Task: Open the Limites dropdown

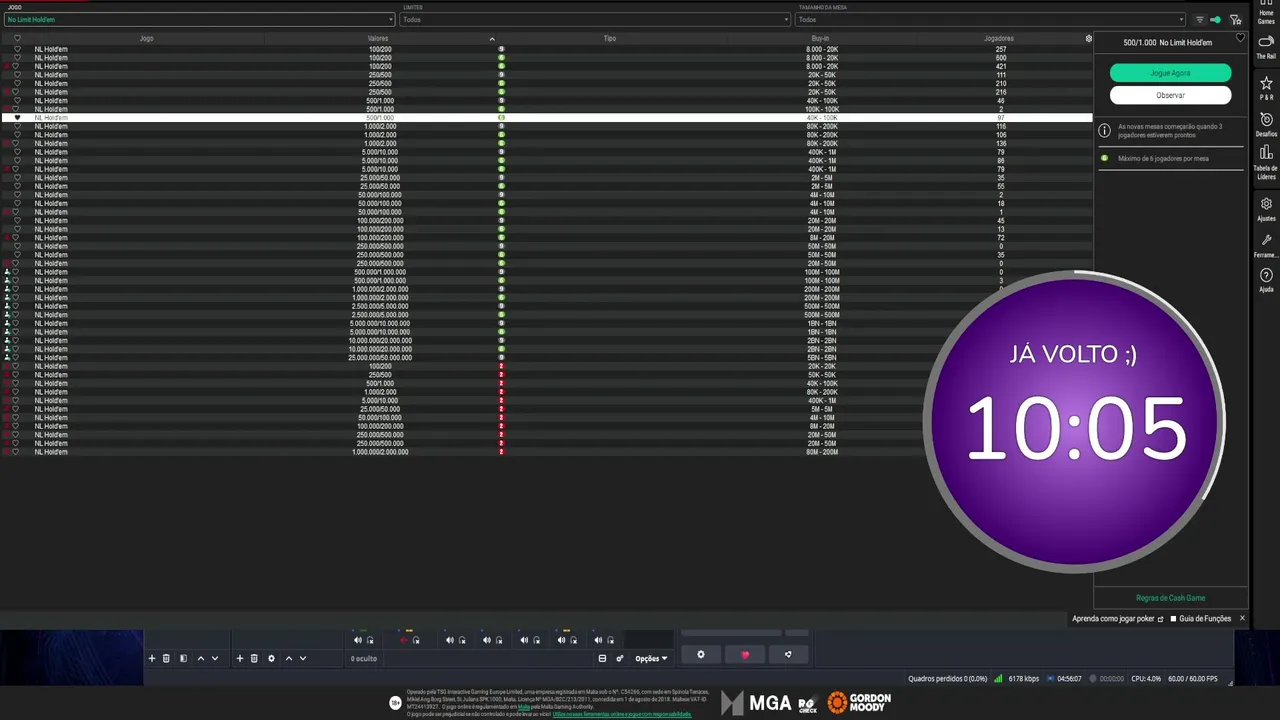Action: [x=595, y=20]
